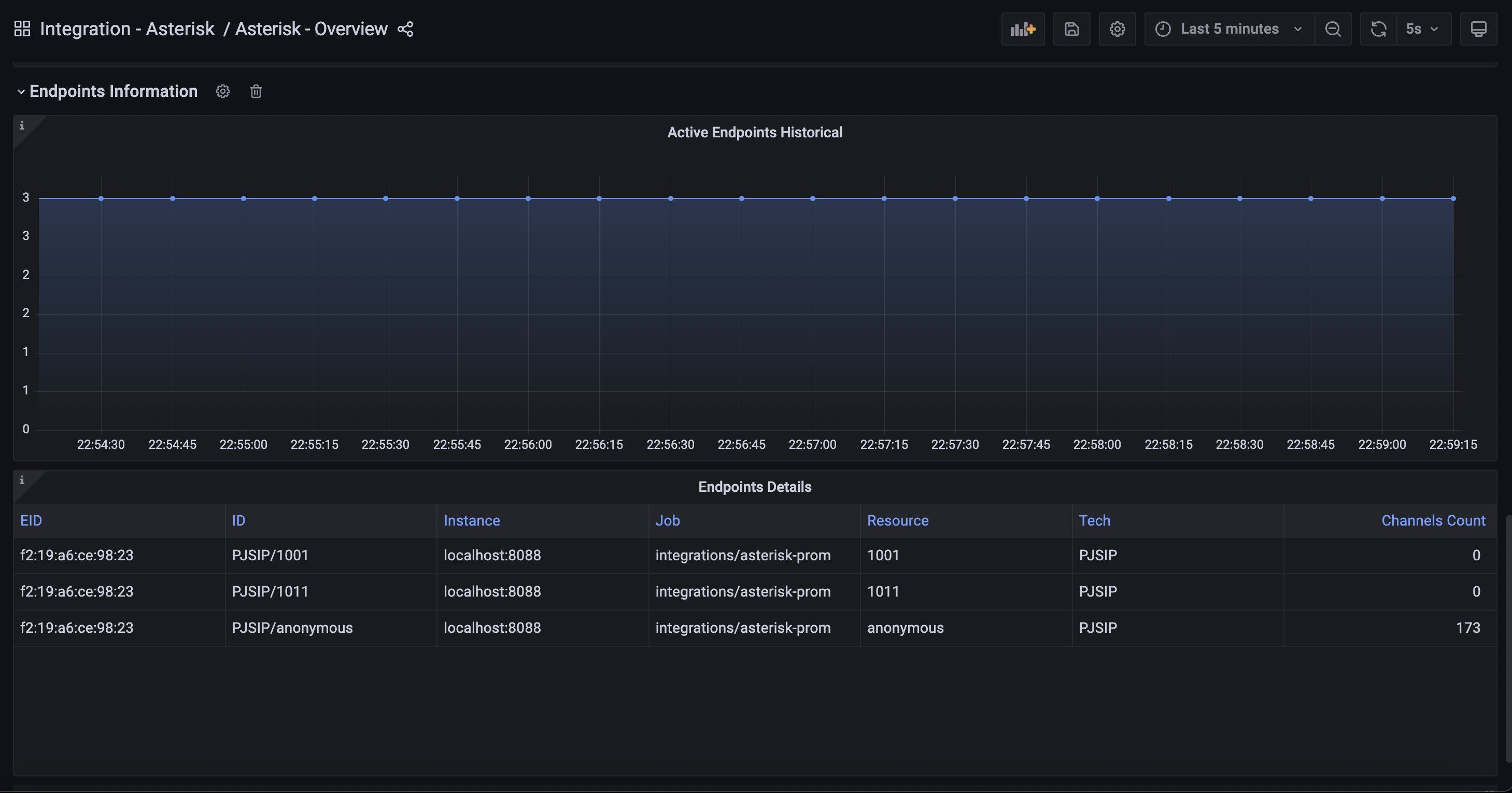
Task: Open the dashboards browser icon
Action: 22,27
